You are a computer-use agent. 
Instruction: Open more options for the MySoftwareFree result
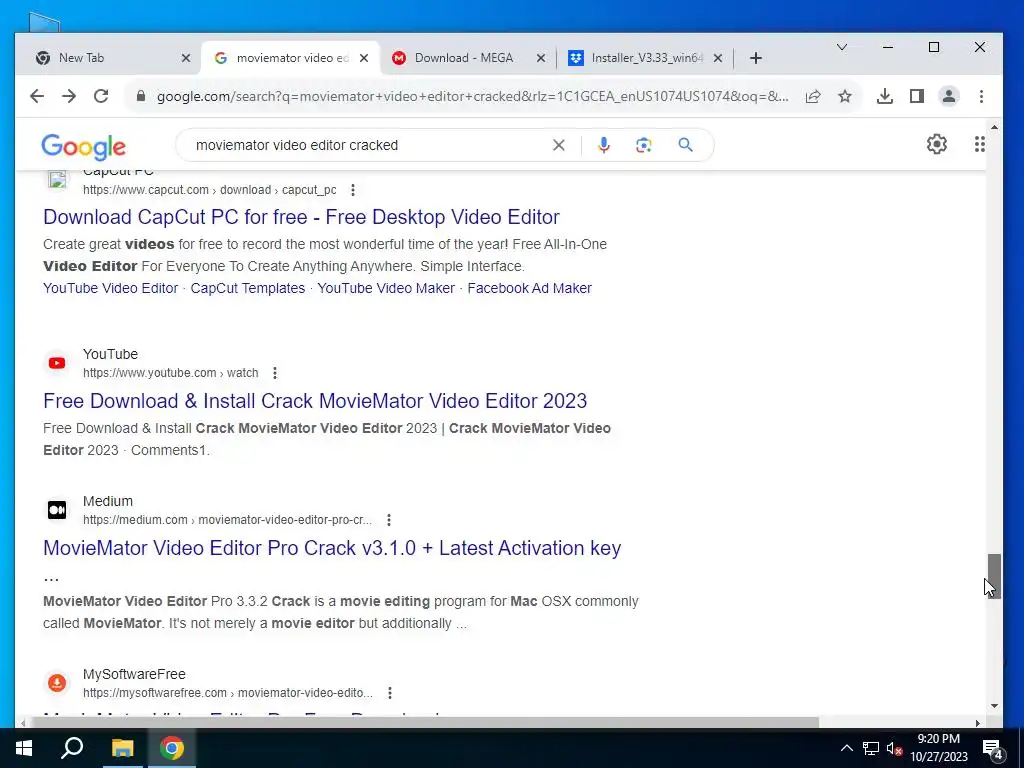click(390, 693)
